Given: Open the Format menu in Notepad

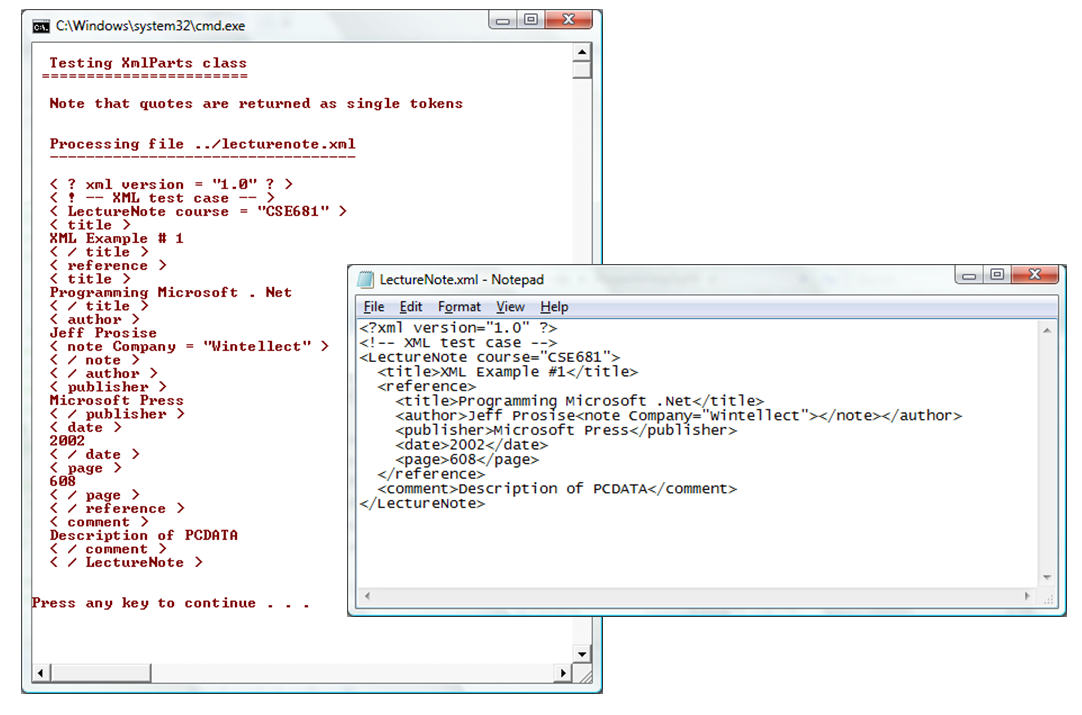Looking at the screenshot, I should pyautogui.click(x=459, y=307).
